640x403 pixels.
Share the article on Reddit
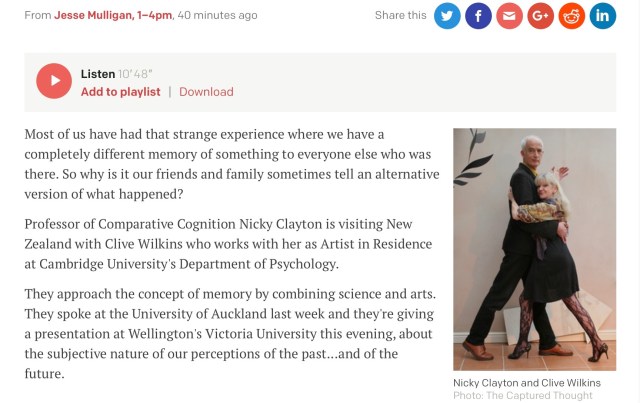[571, 15]
